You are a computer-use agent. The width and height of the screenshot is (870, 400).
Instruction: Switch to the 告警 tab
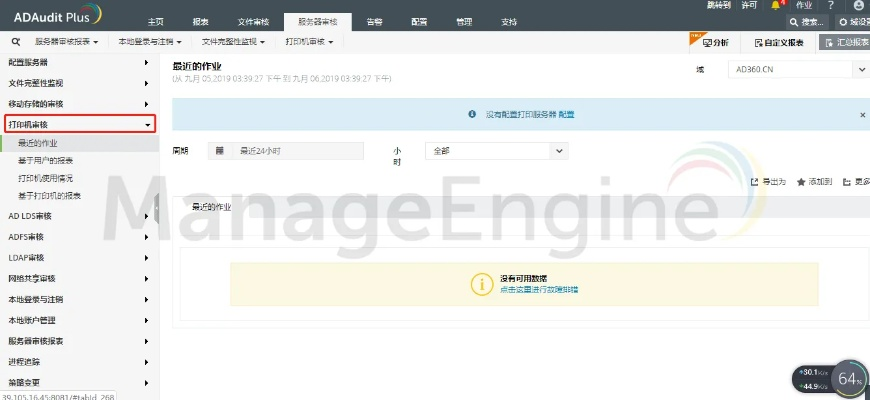click(x=374, y=21)
